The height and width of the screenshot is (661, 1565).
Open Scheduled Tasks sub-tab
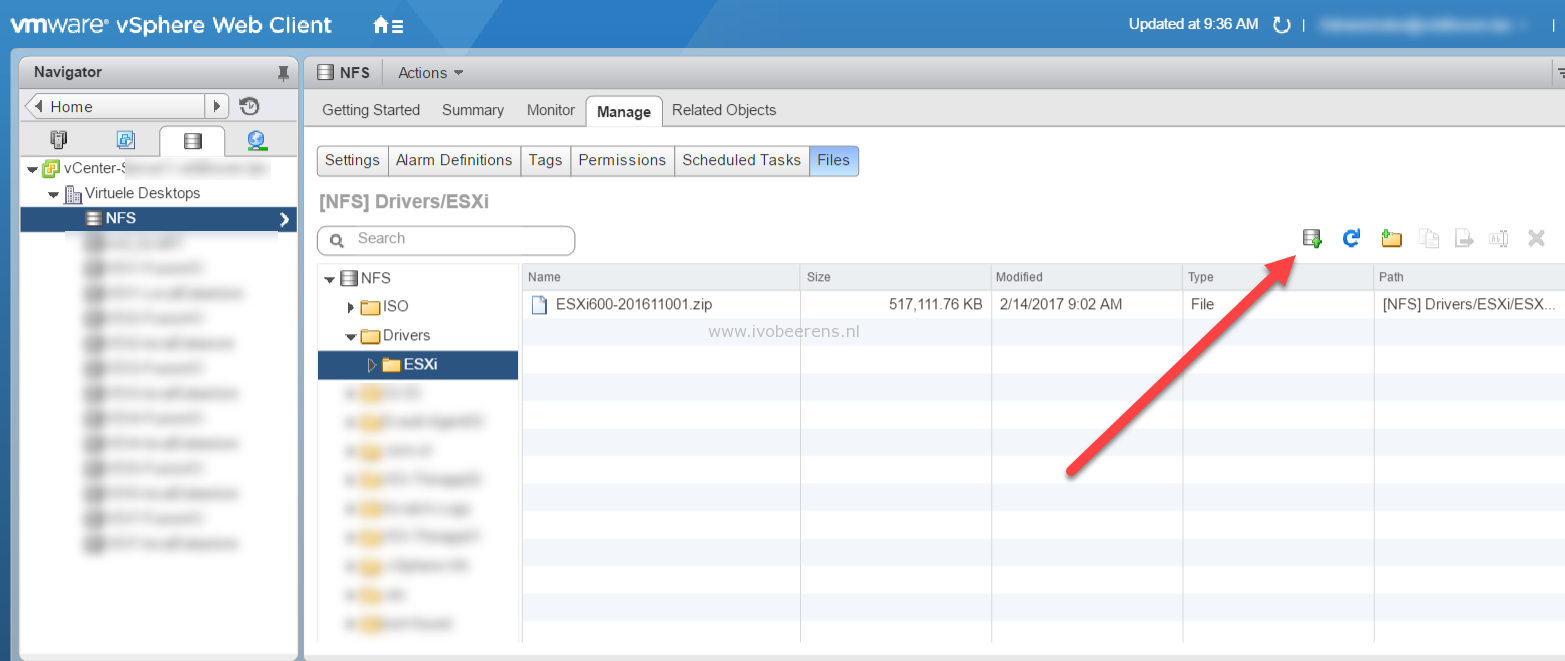point(741,160)
